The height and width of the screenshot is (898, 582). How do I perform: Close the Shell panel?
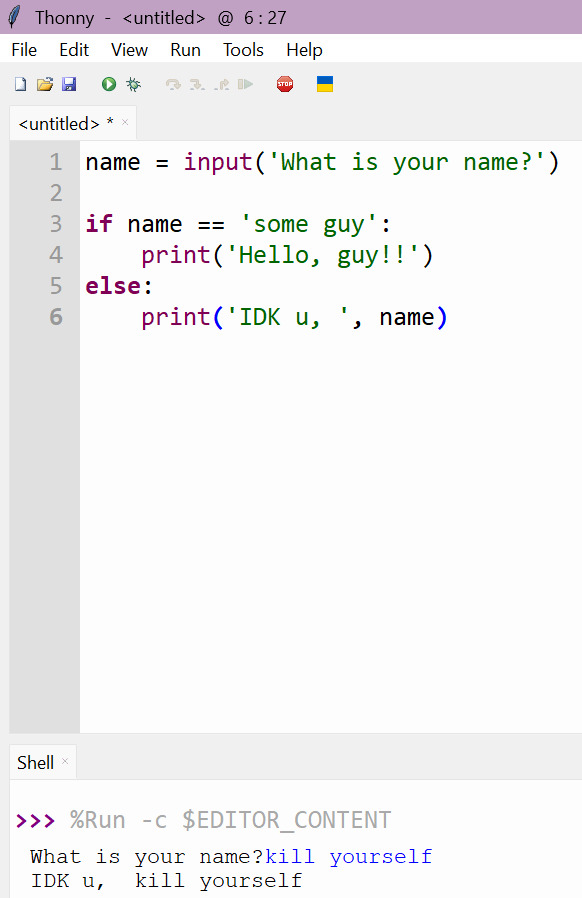[65, 761]
